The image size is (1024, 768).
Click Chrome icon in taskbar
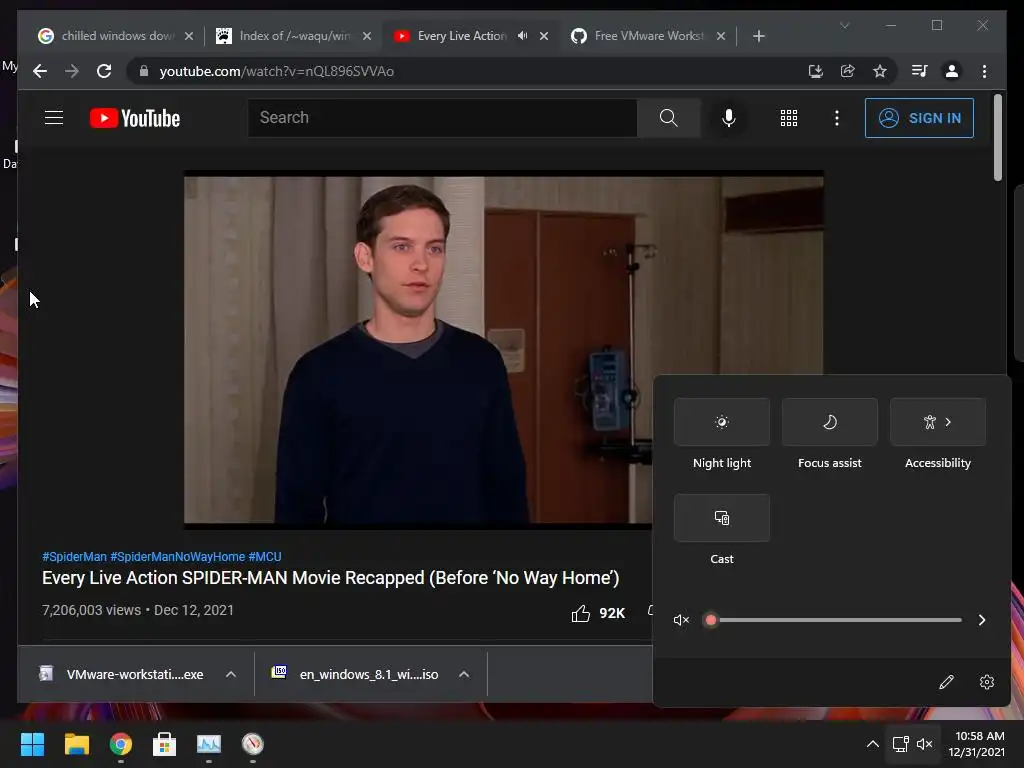point(121,744)
